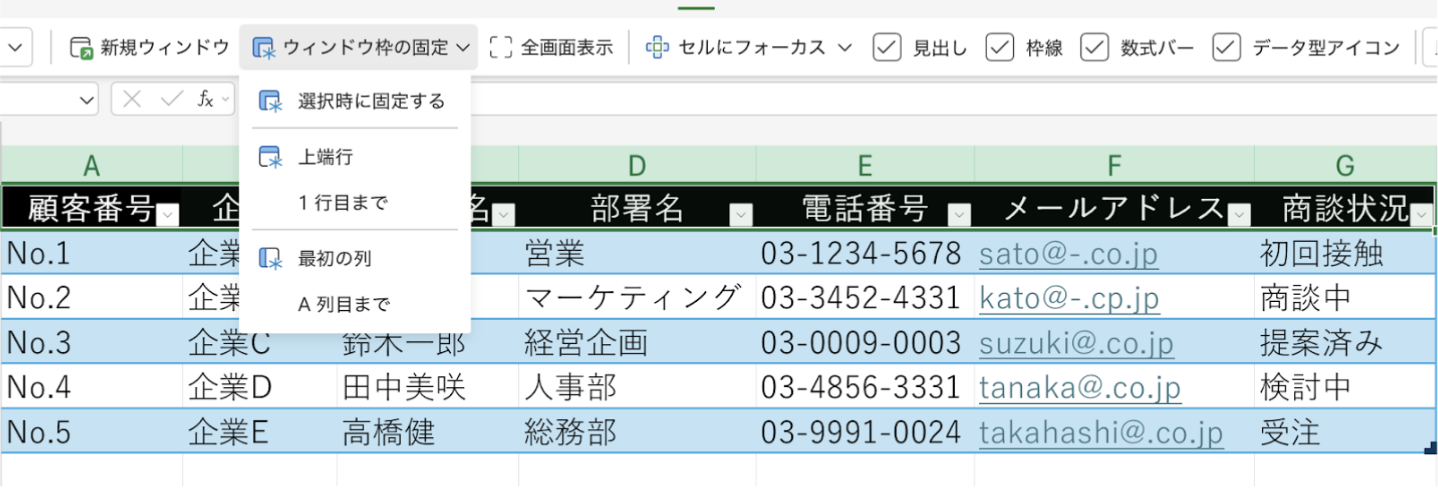This screenshot has height=500, width=1438.
Task: Click the Focus Cell (セルにフォーカス) icon
Action: pos(657,47)
